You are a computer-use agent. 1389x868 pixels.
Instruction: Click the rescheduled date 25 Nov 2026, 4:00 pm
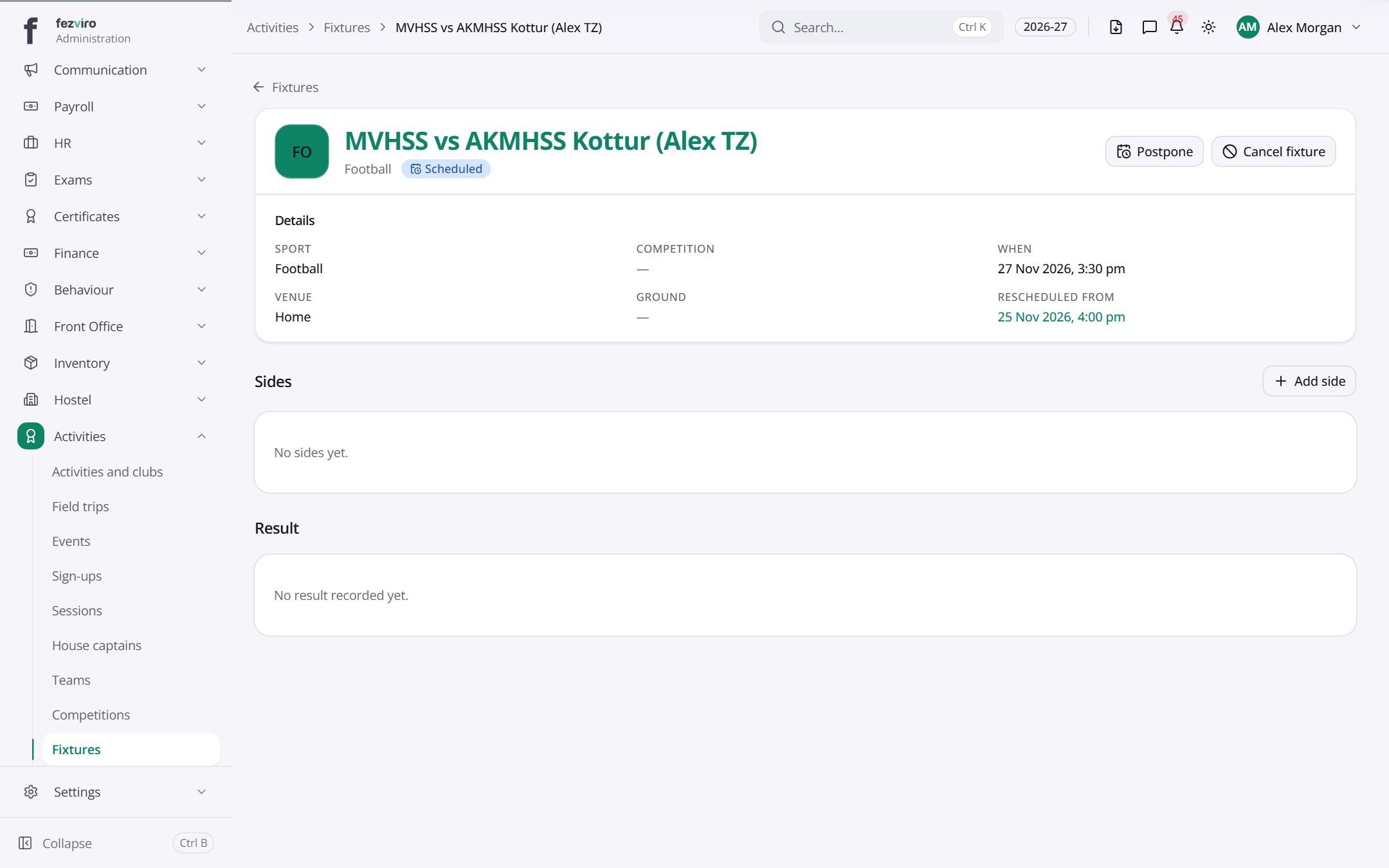click(1061, 317)
